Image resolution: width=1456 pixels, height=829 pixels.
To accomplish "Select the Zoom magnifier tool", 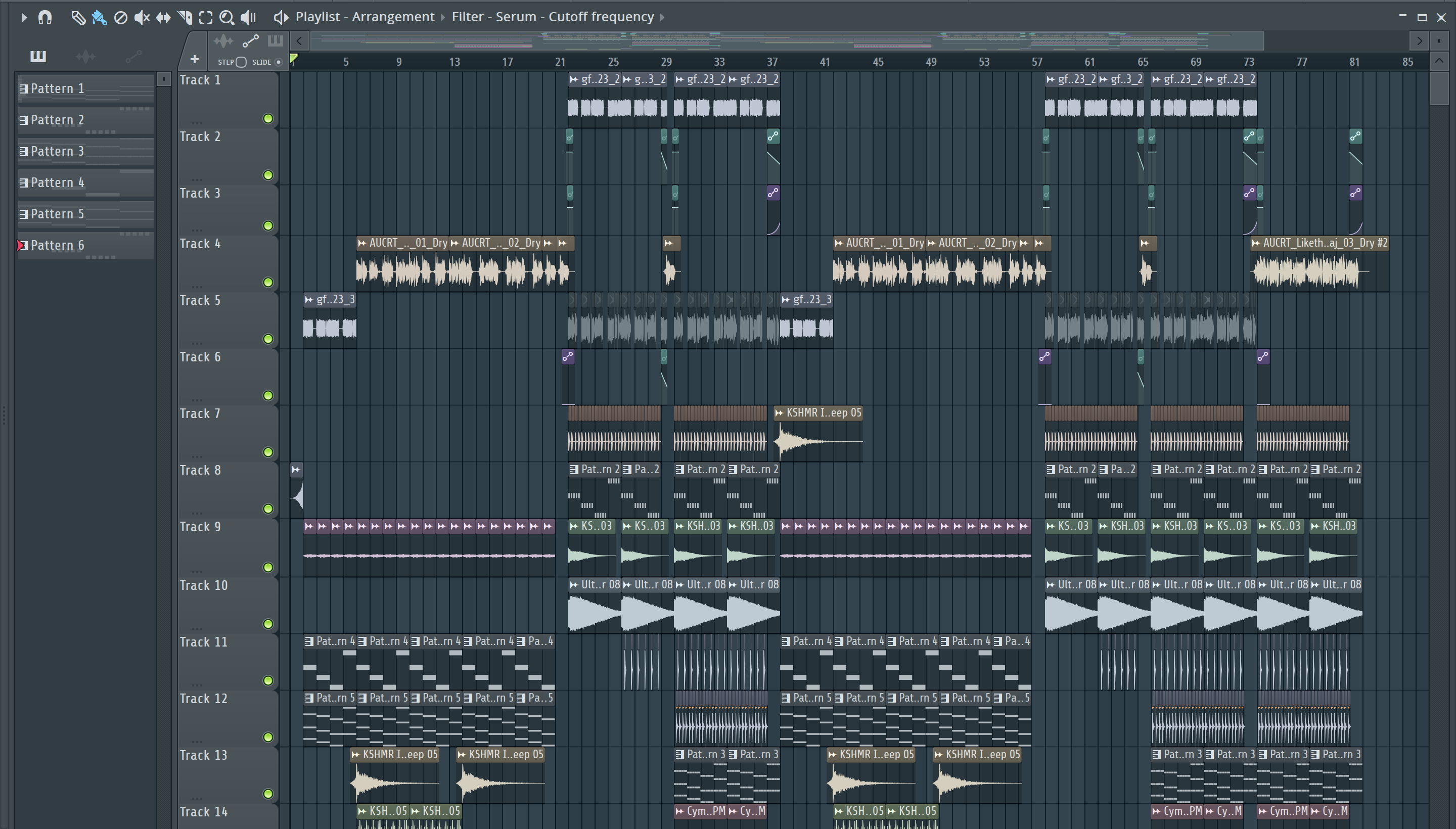I will pos(226,18).
